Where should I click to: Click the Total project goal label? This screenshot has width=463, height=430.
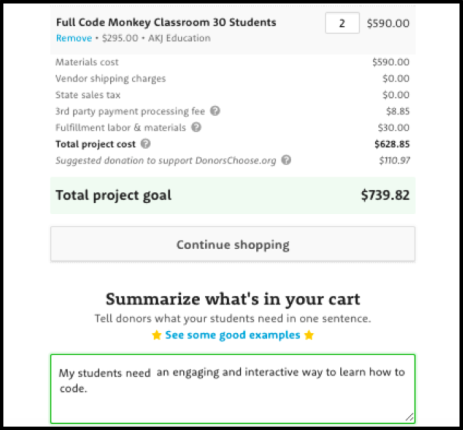tap(113, 195)
